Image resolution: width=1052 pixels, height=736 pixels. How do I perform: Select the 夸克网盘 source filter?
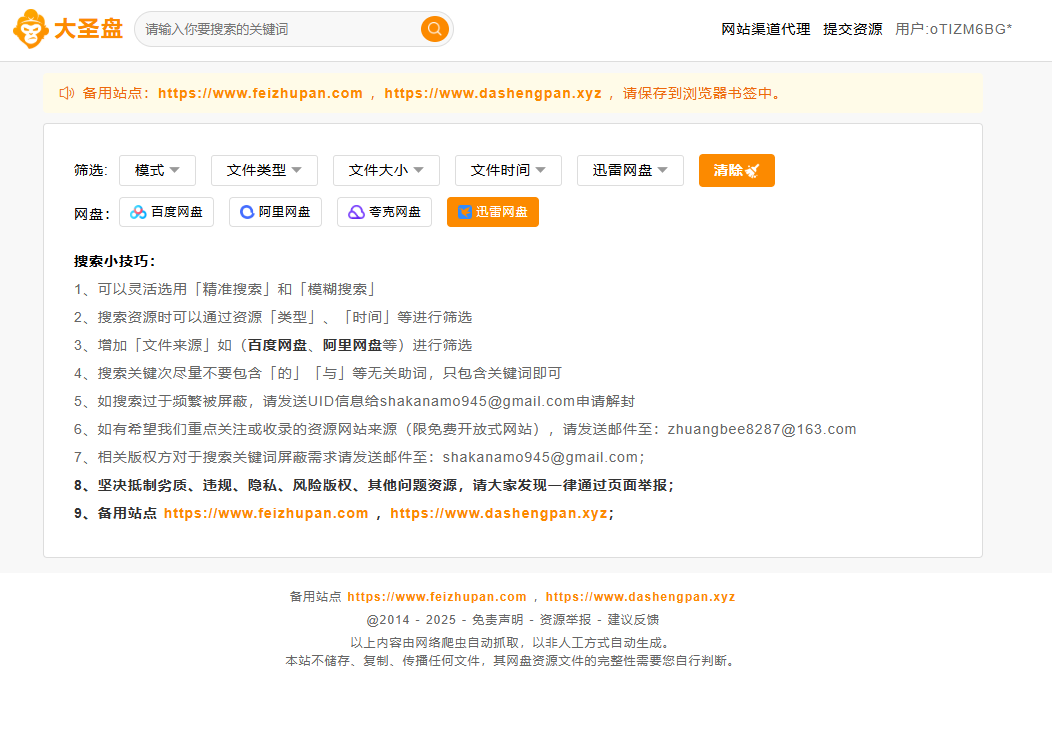pos(384,212)
